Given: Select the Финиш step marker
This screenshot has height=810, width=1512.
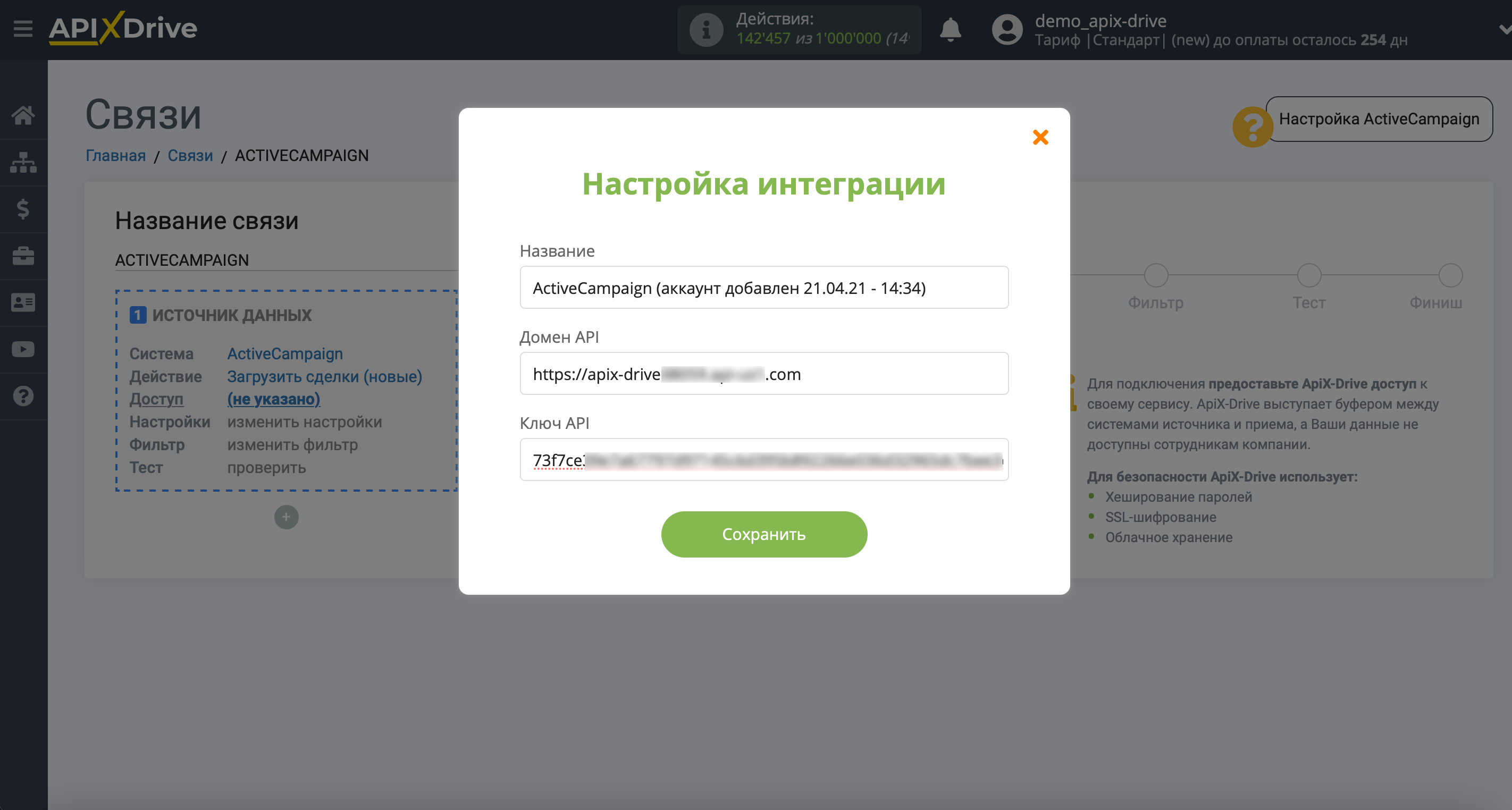Looking at the screenshot, I should click(1450, 275).
